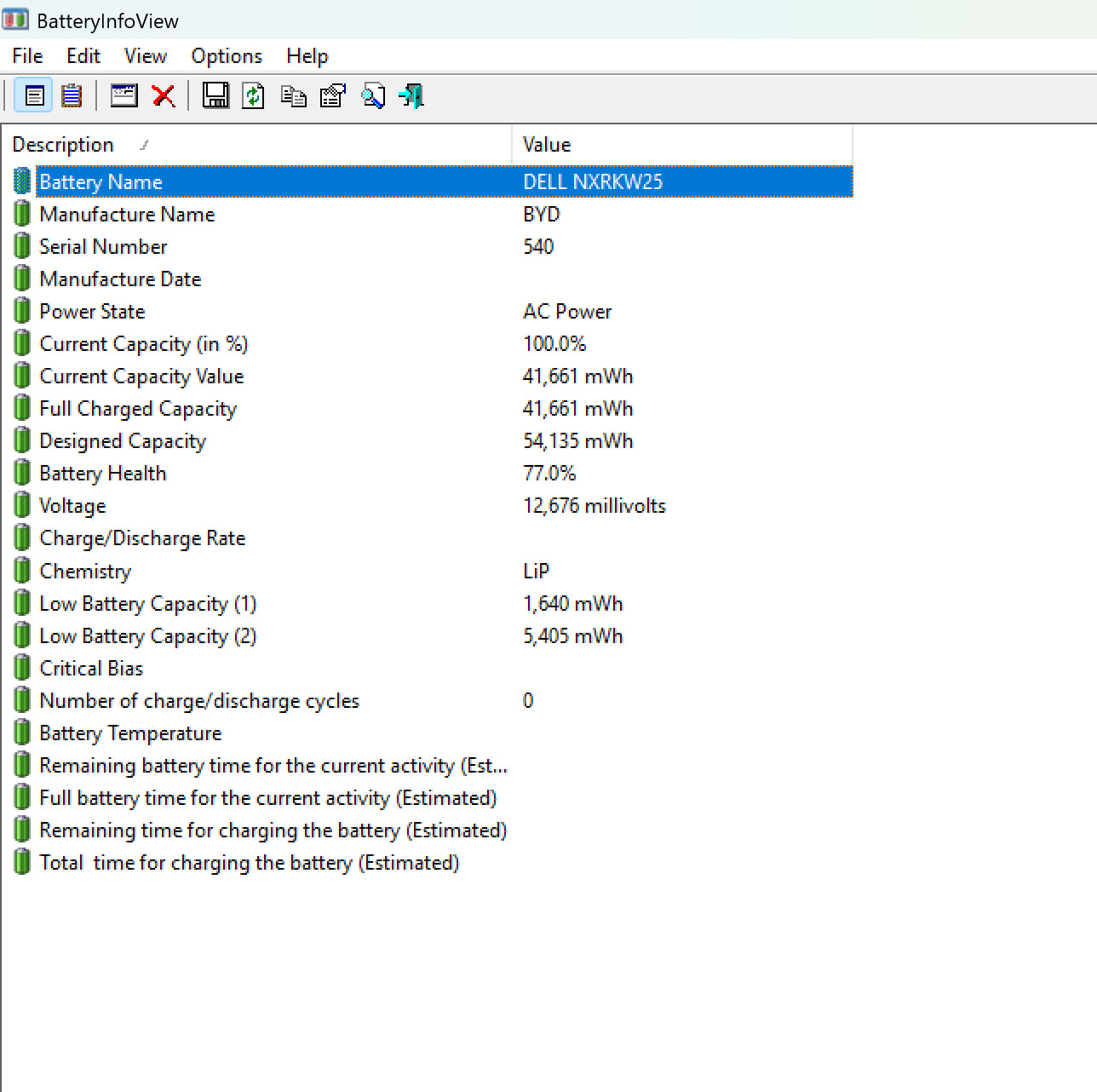Click the Value column header
Image resolution: width=1097 pixels, height=1092 pixels.
tap(682, 145)
